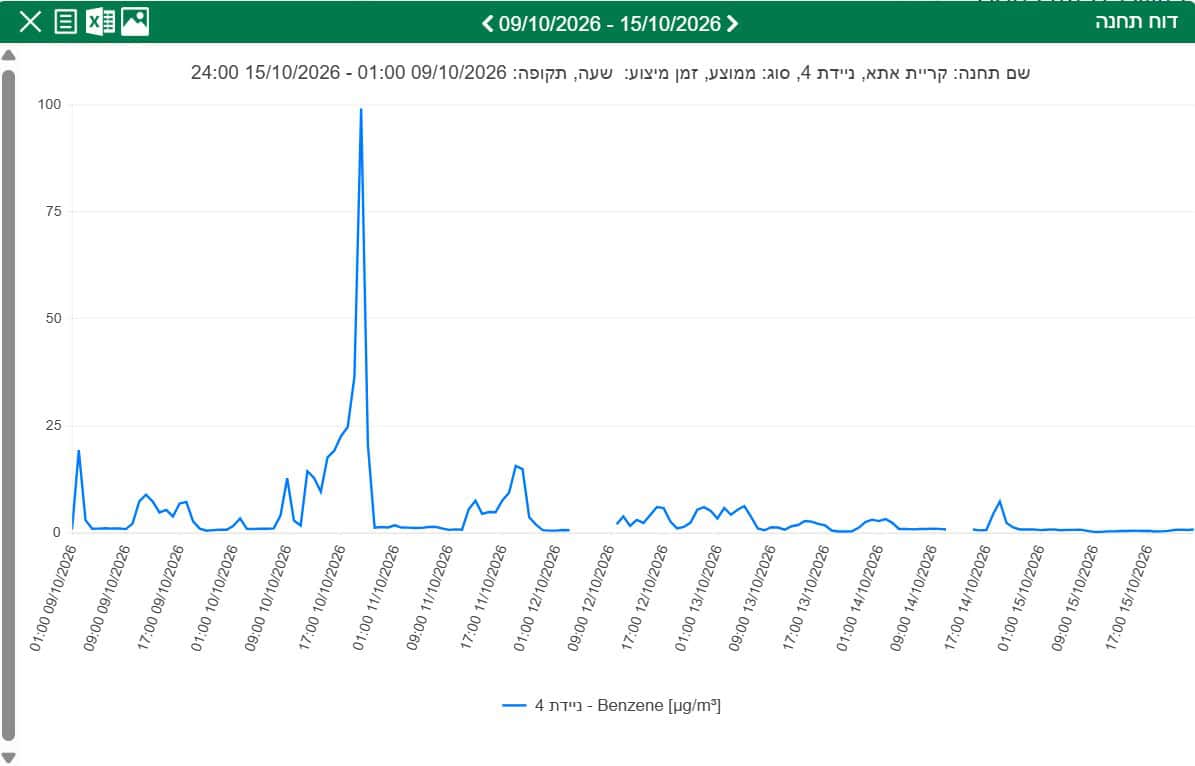Click the y-axis label 50

53,319
